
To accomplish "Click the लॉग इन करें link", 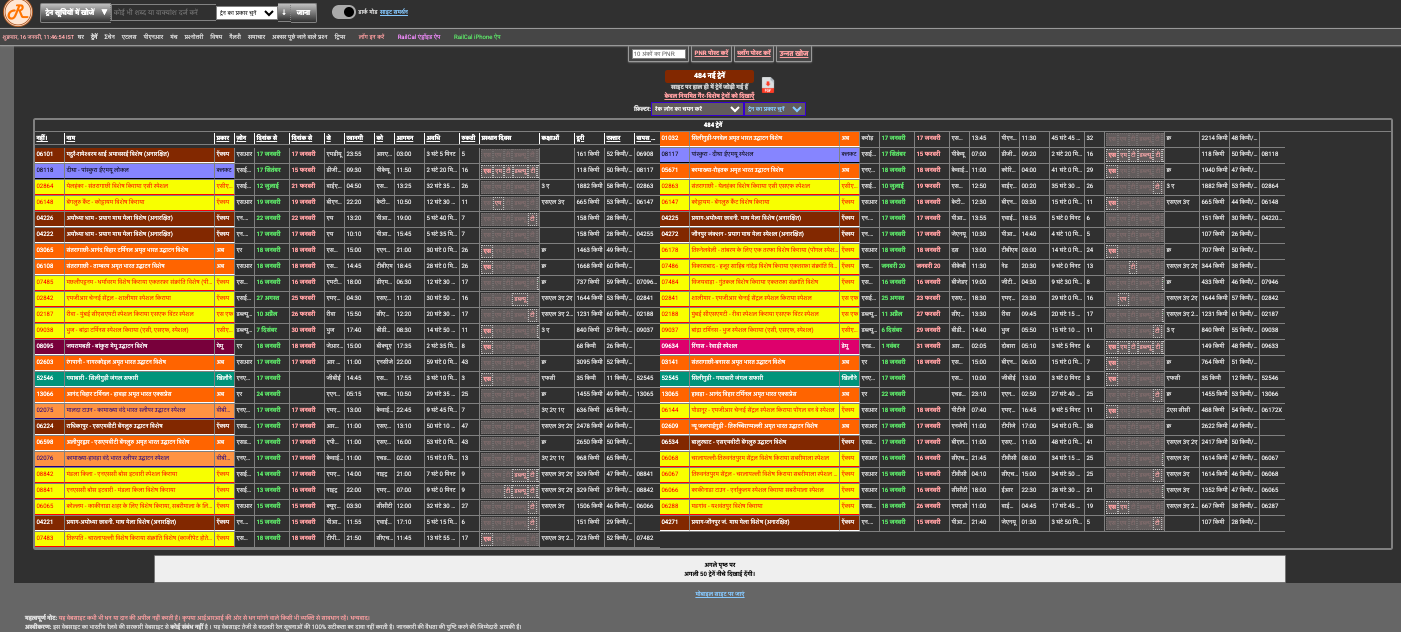I will [x=372, y=36].
